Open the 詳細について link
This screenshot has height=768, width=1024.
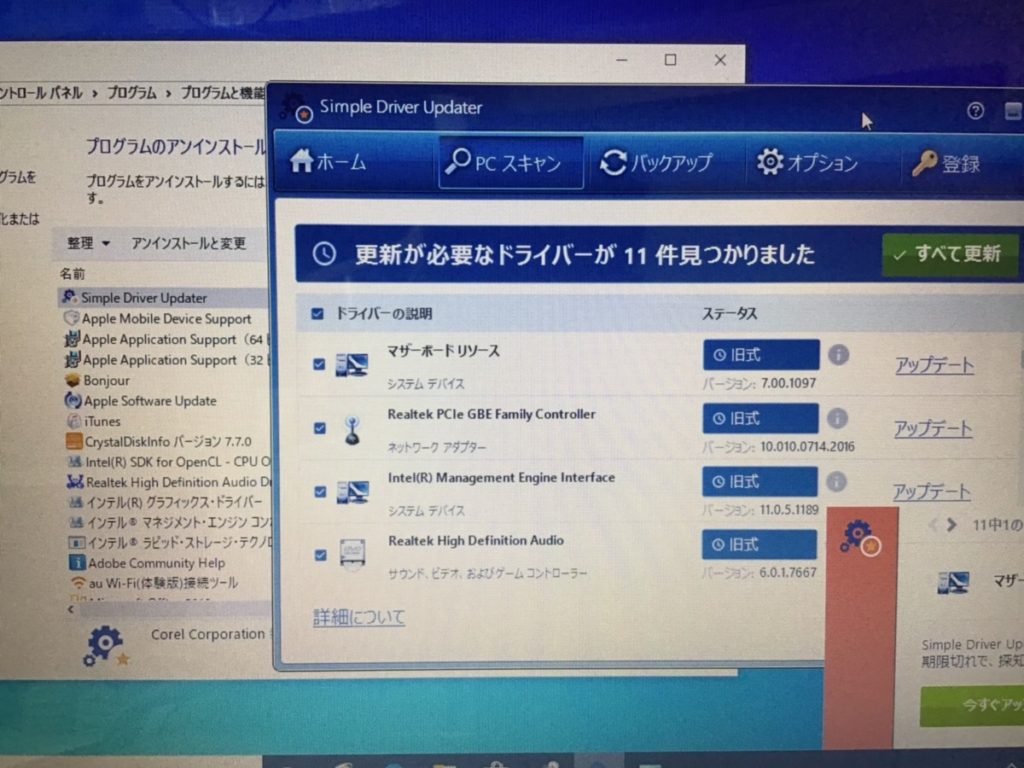(359, 617)
